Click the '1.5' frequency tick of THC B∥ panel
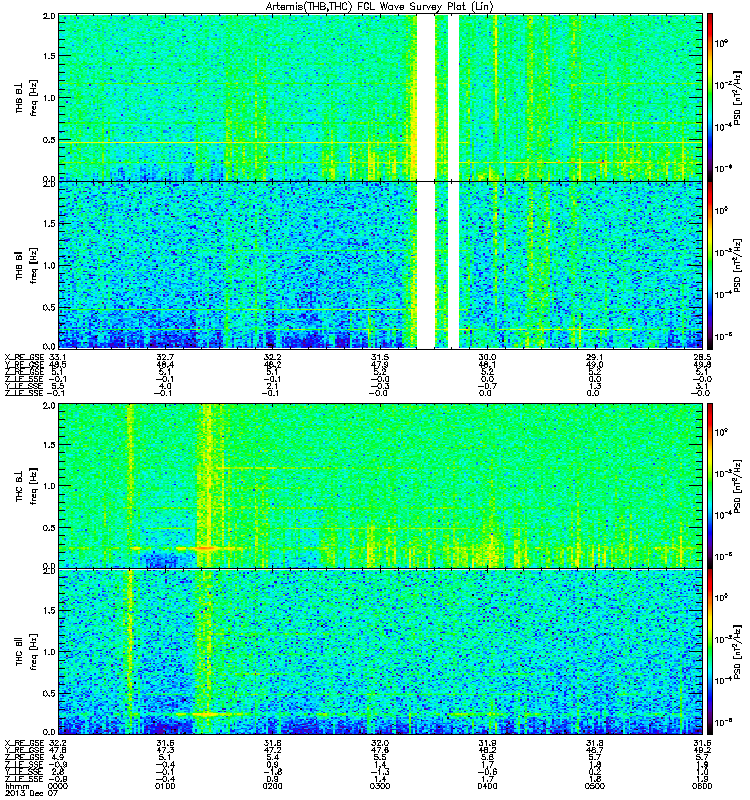 (49, 610)
